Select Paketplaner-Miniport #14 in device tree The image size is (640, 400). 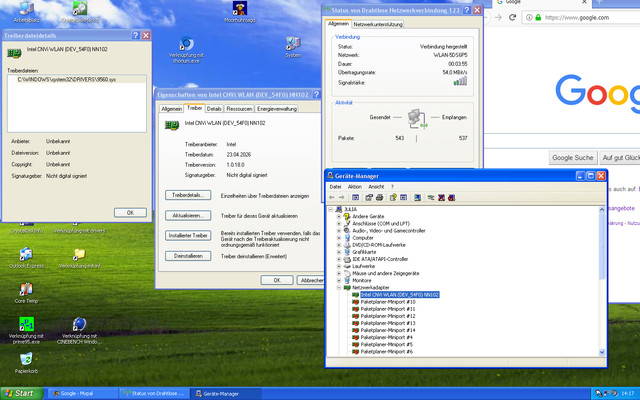tap(388, 330)
